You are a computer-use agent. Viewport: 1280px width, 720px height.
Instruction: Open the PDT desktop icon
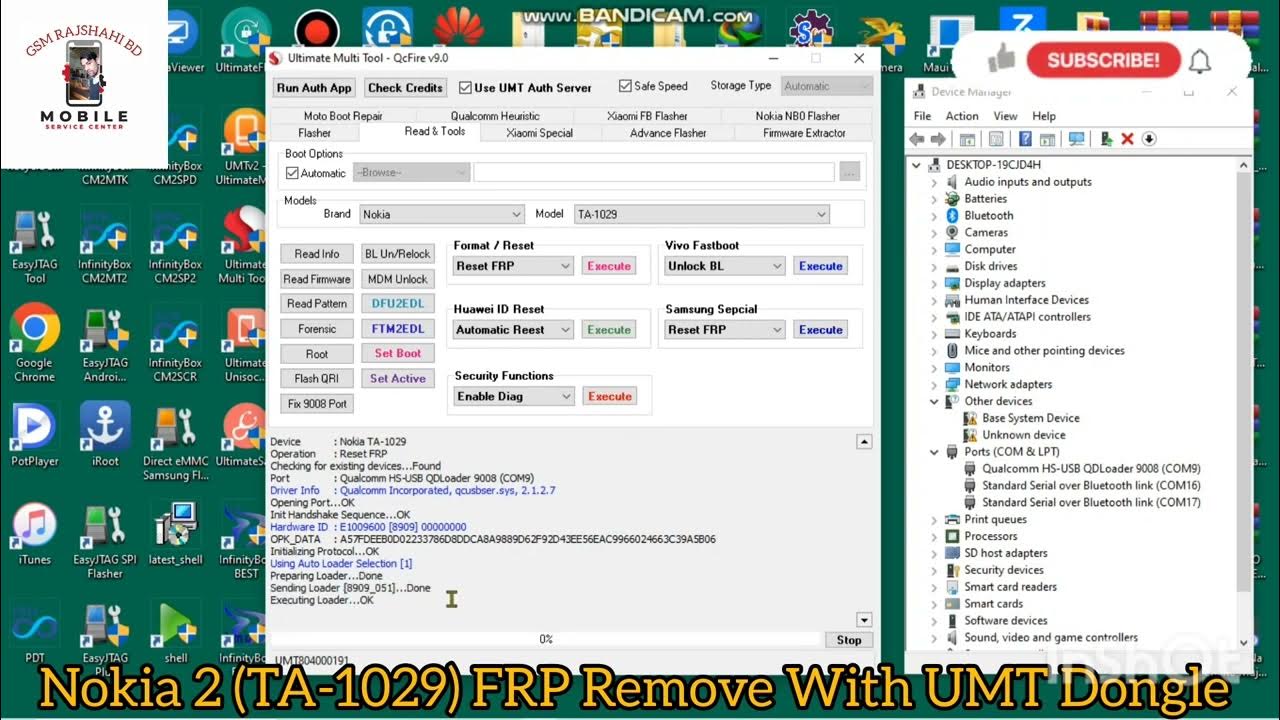pos(35,630)
